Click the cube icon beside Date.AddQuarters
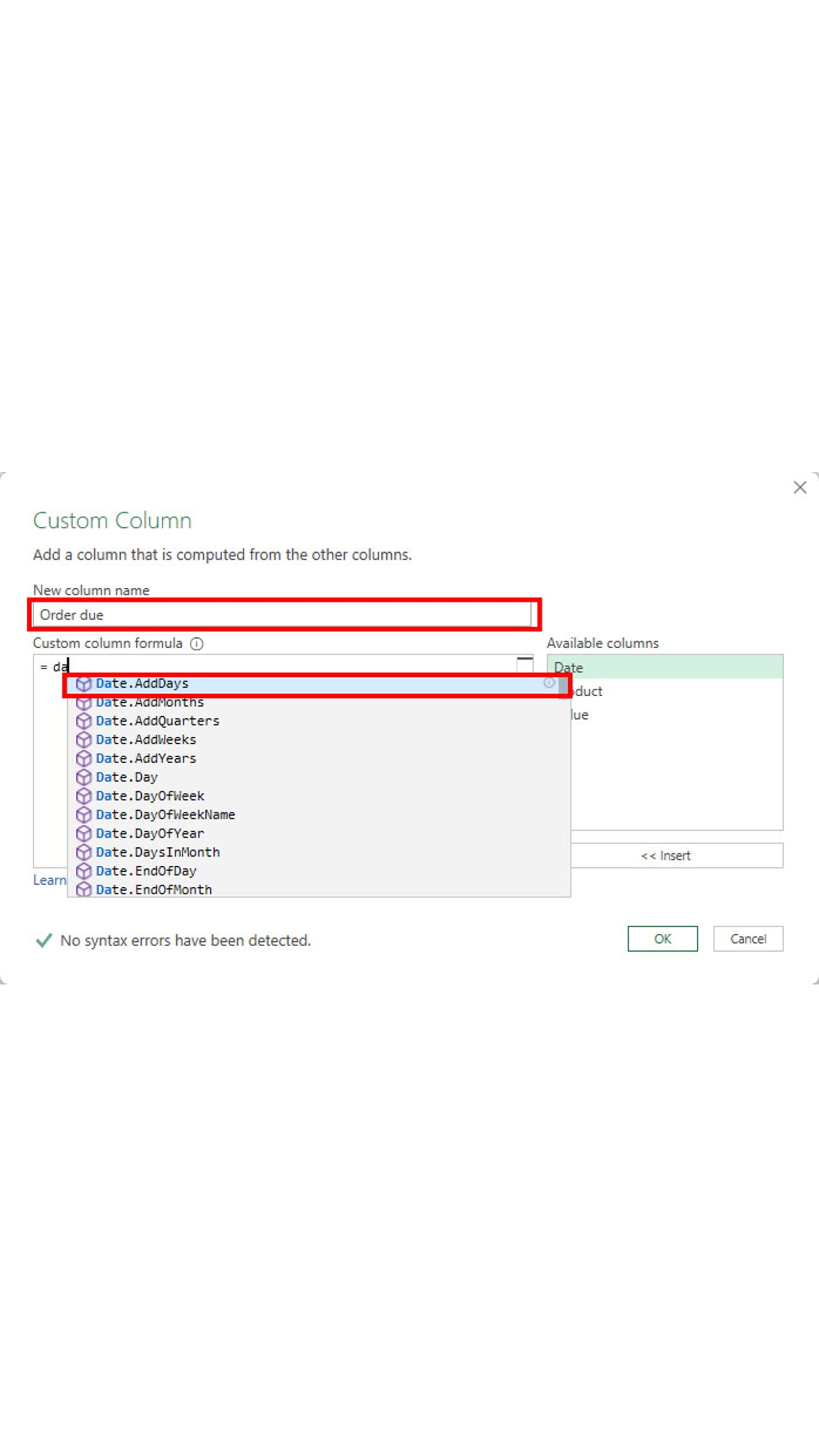 pyautogui.click(x=83, y=721)
